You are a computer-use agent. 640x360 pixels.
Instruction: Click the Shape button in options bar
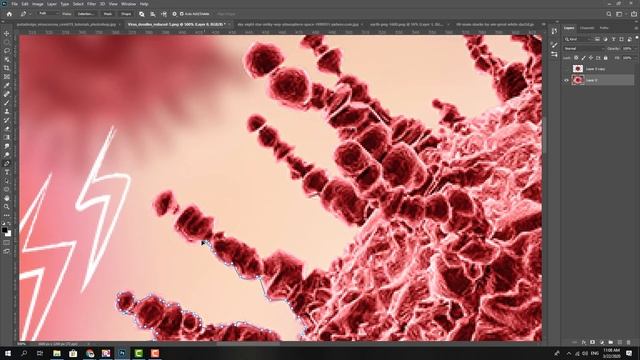pyautogui.click(x=126, y=14)
